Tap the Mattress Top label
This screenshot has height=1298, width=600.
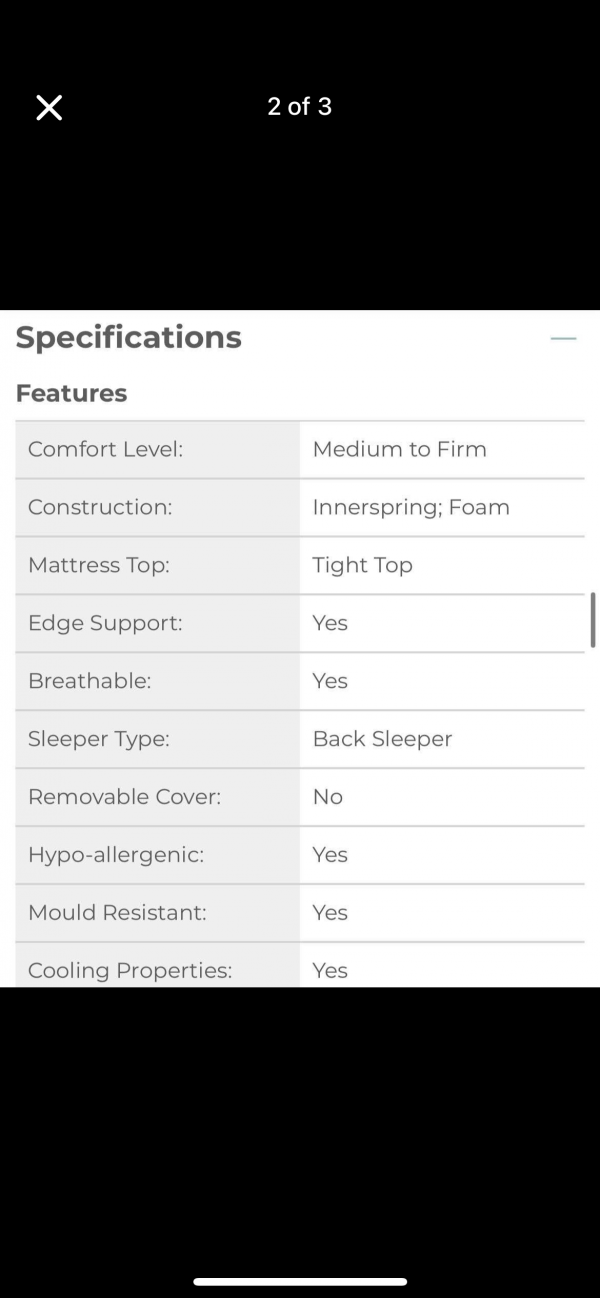pos(99,565)
